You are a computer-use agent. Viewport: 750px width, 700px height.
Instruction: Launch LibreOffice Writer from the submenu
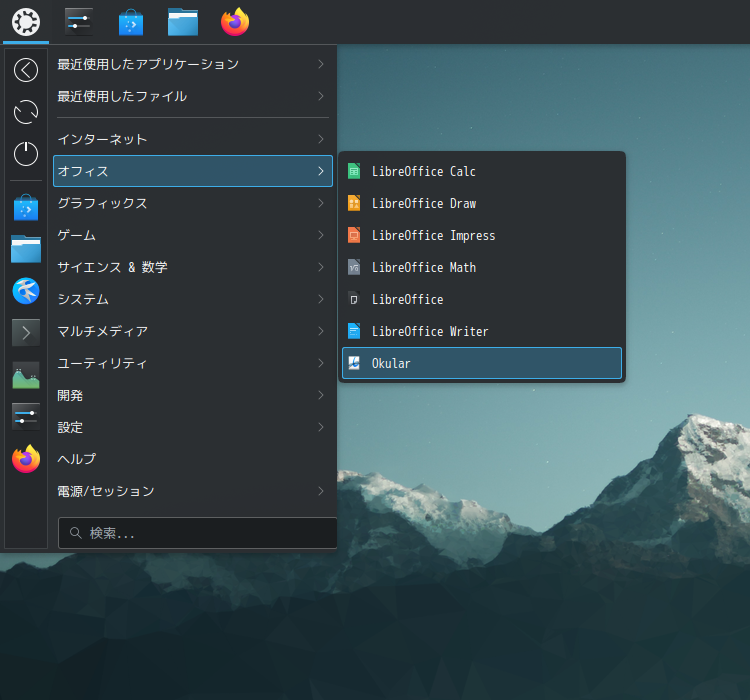(482, 331)
